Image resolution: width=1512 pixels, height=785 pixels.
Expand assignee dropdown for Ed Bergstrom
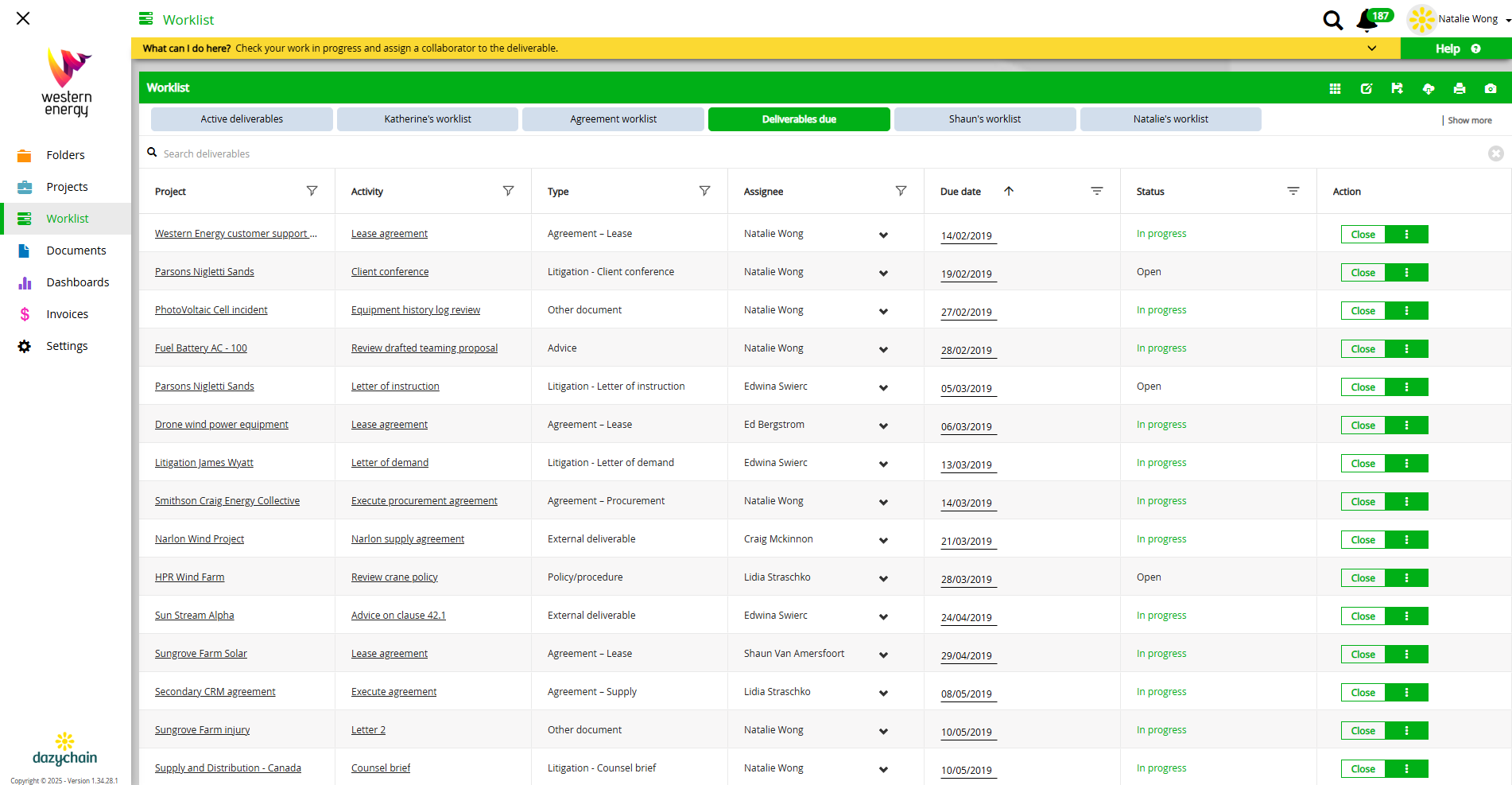[883, 426]
